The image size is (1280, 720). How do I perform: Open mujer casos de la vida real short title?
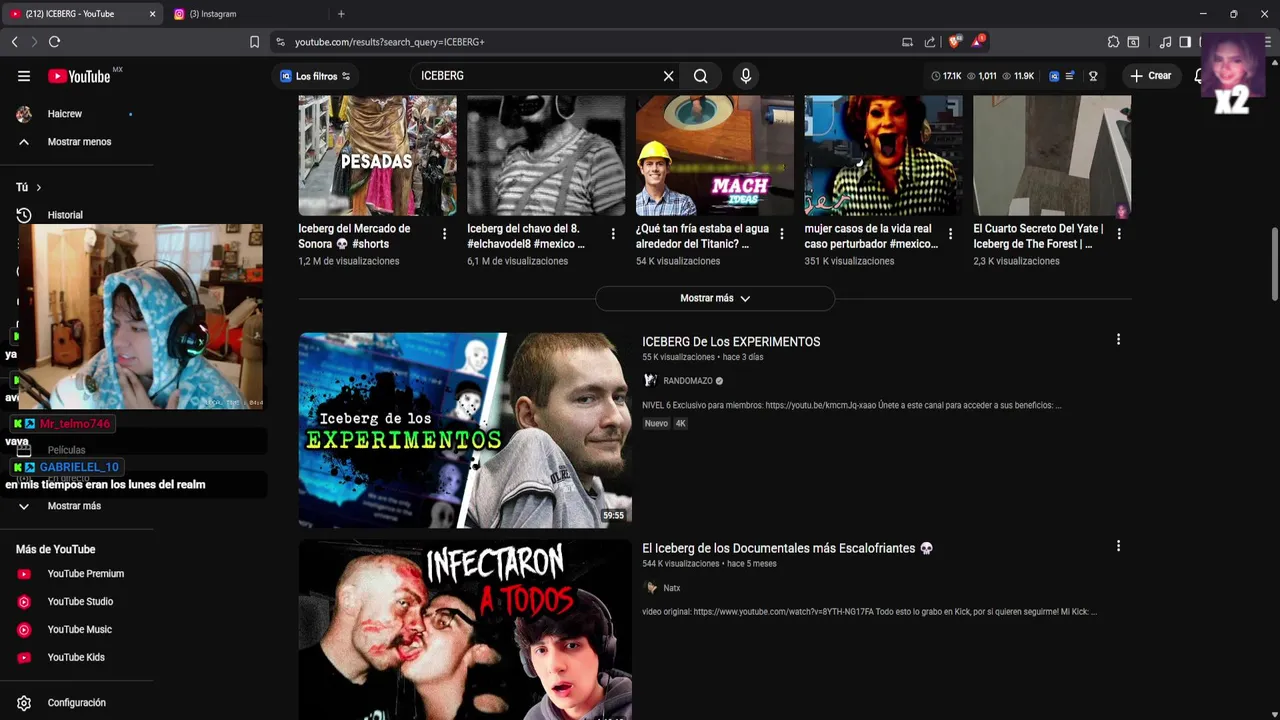pyautogui.click(x=871, y=236)
